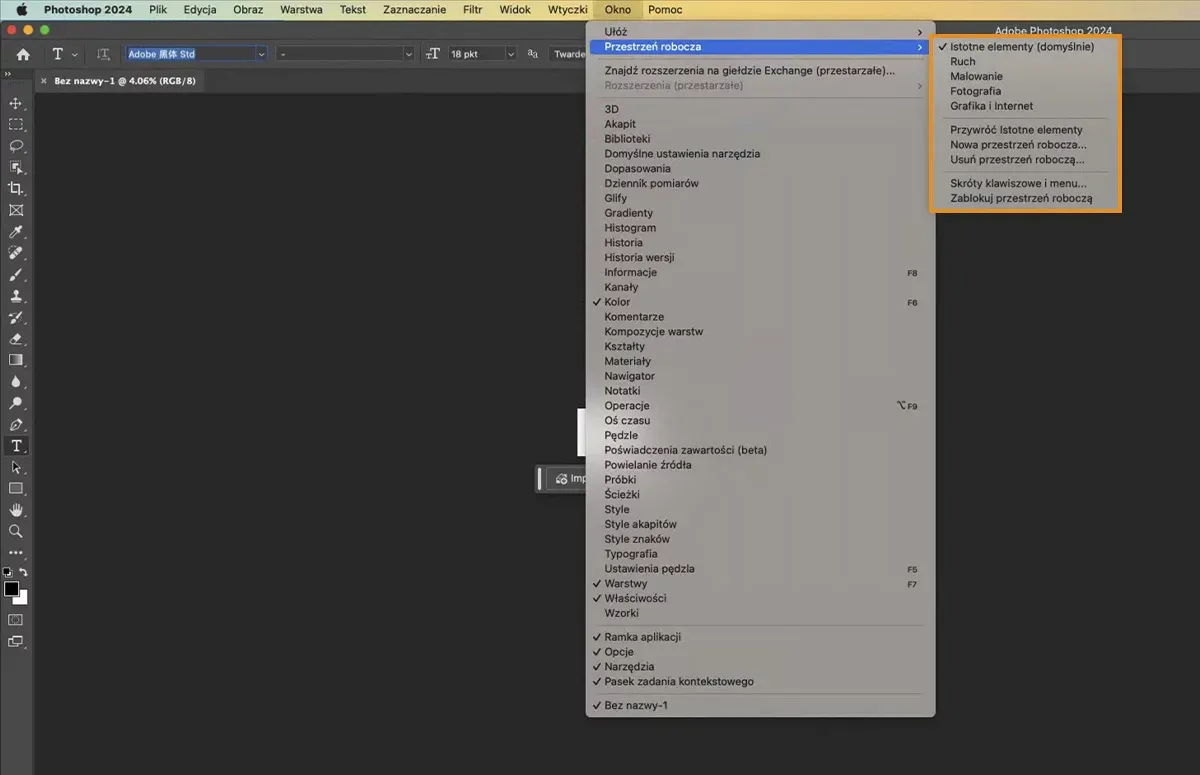Select the Hand tool
This screenshot has height=775, width=1200.
[16, 510]
